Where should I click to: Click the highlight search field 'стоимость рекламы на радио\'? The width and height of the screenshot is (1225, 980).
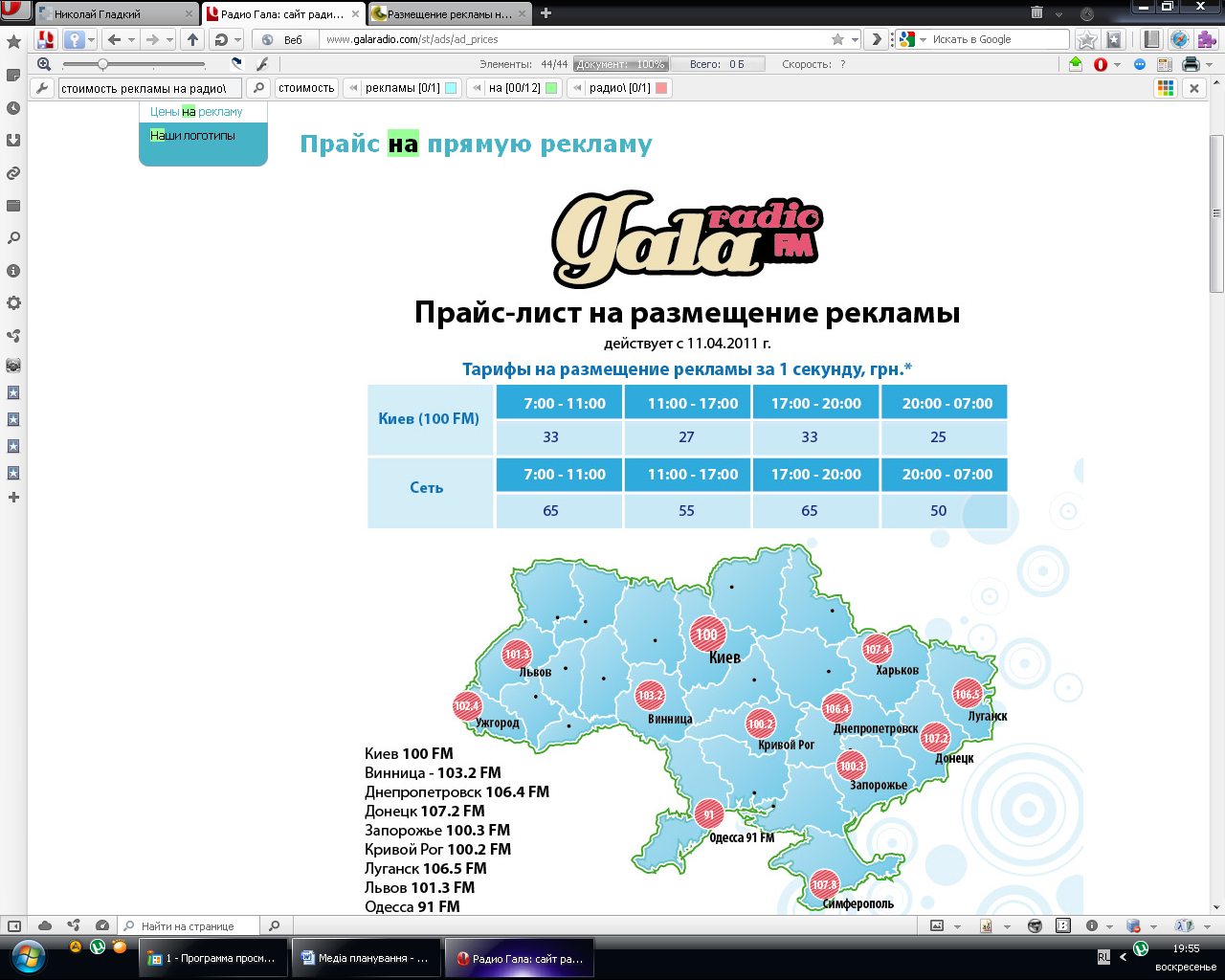pyautogui.click(x=149, y=88)
